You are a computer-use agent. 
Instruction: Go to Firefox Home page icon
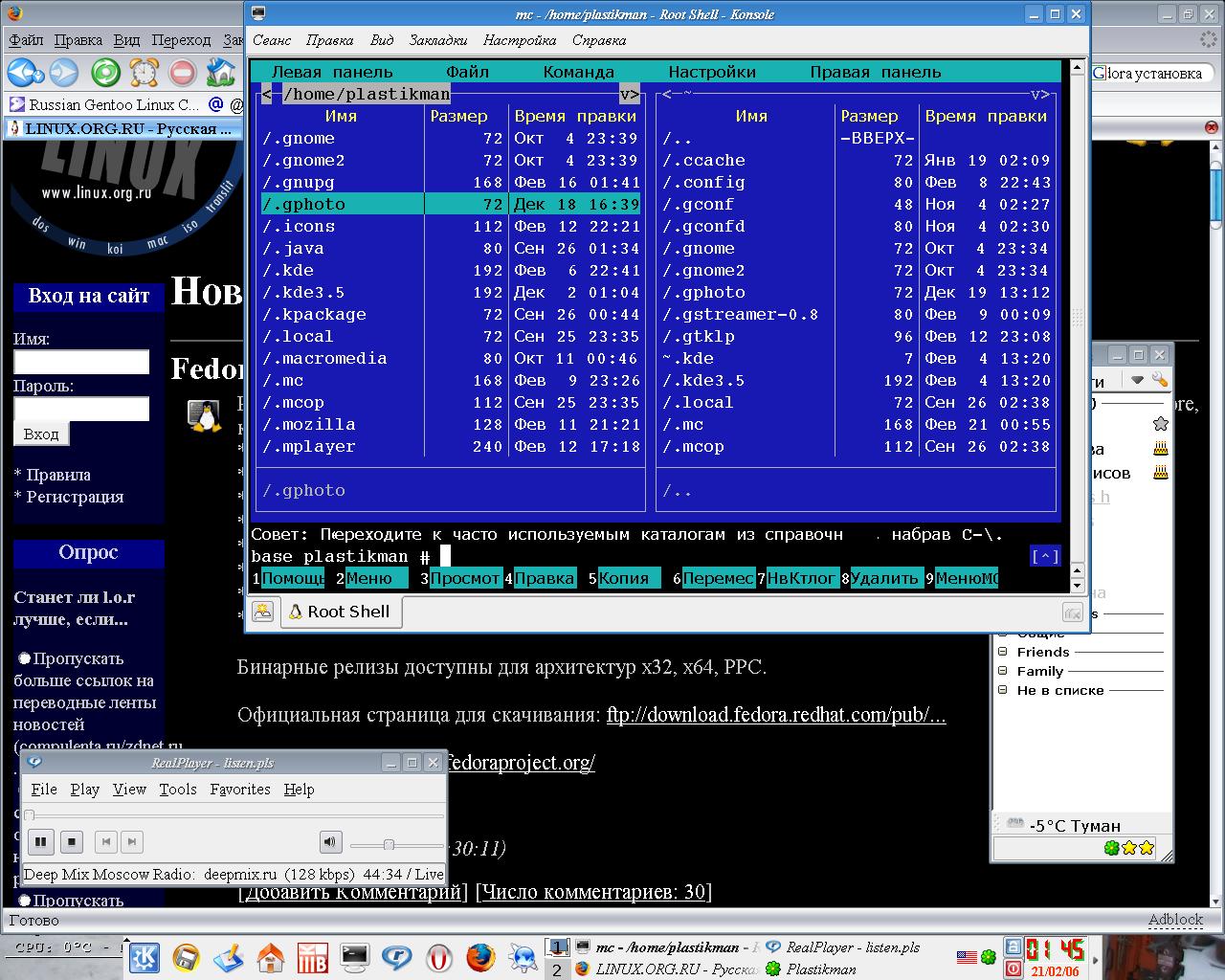221,72
